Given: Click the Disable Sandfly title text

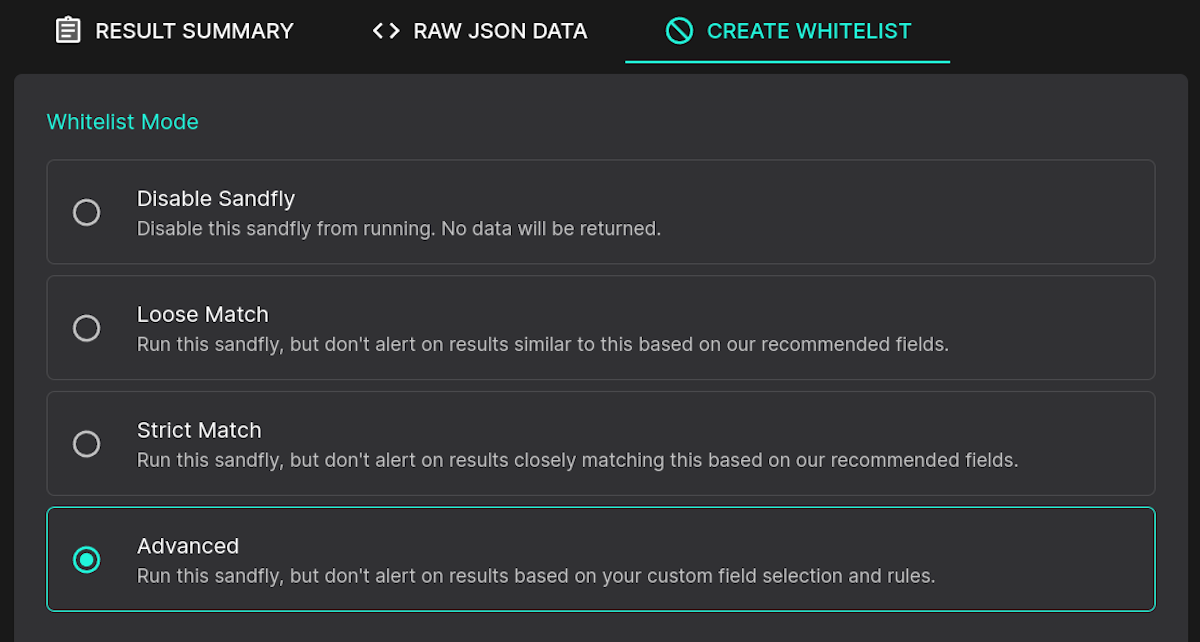Looking at the screenshot, I should 216,199.
